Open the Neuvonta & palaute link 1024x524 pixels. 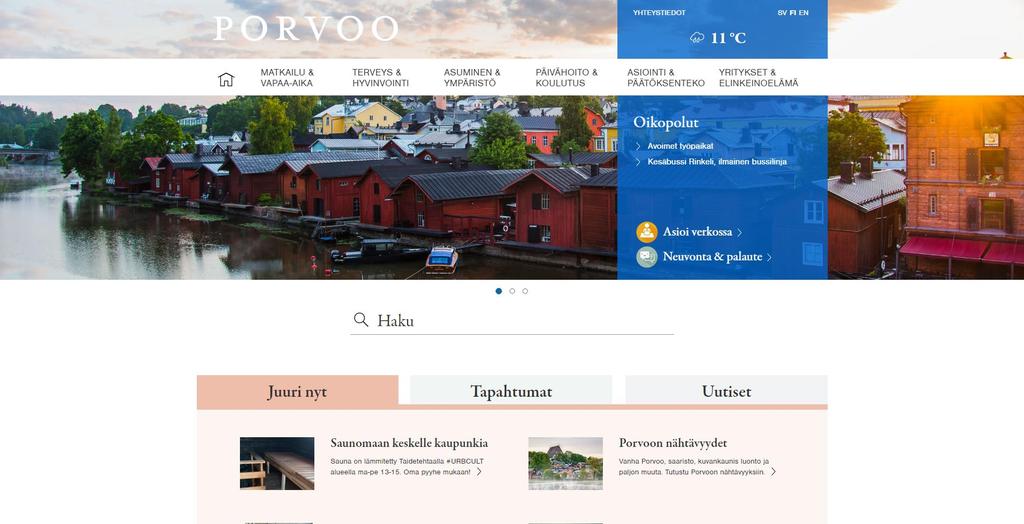point(712,257)
